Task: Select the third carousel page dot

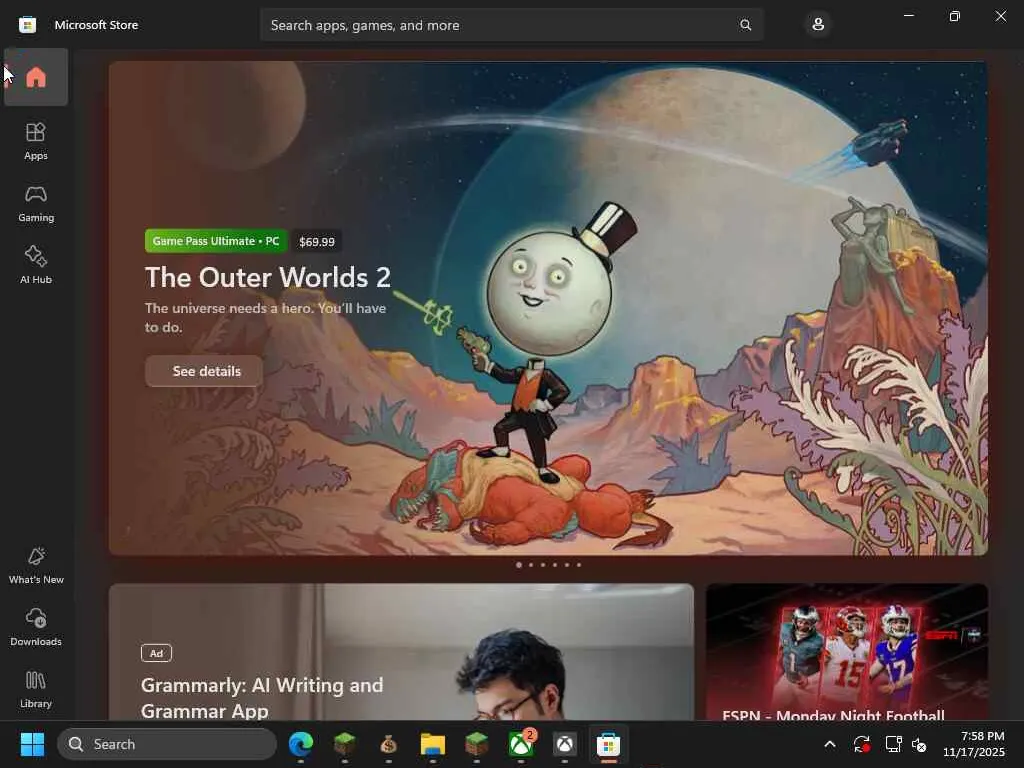Action: click(x=543, y=565)
